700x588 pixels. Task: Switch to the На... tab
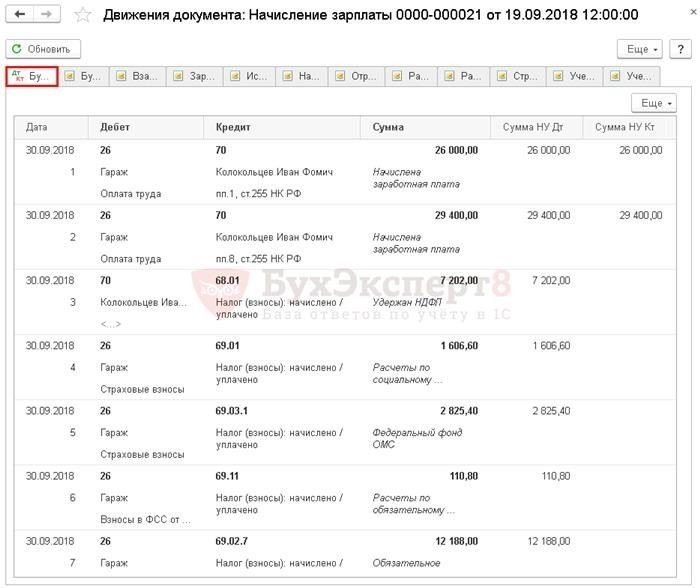[x=302, y=76]
